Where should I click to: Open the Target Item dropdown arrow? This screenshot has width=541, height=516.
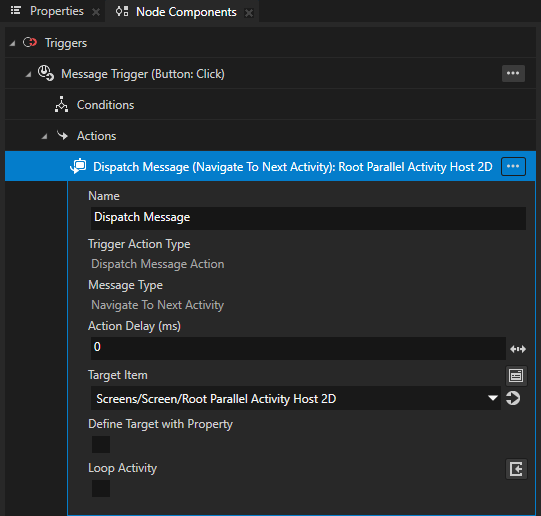coord(493,398)
